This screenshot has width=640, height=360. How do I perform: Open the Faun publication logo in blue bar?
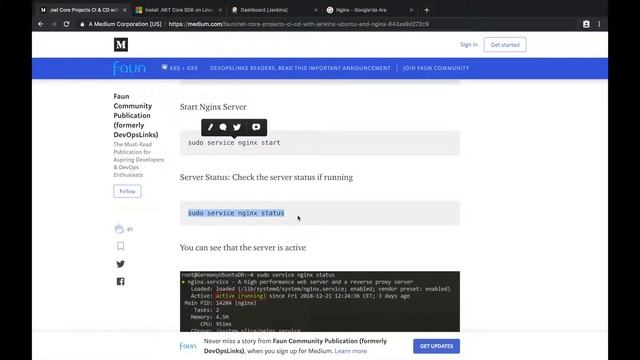click(129, 68)
